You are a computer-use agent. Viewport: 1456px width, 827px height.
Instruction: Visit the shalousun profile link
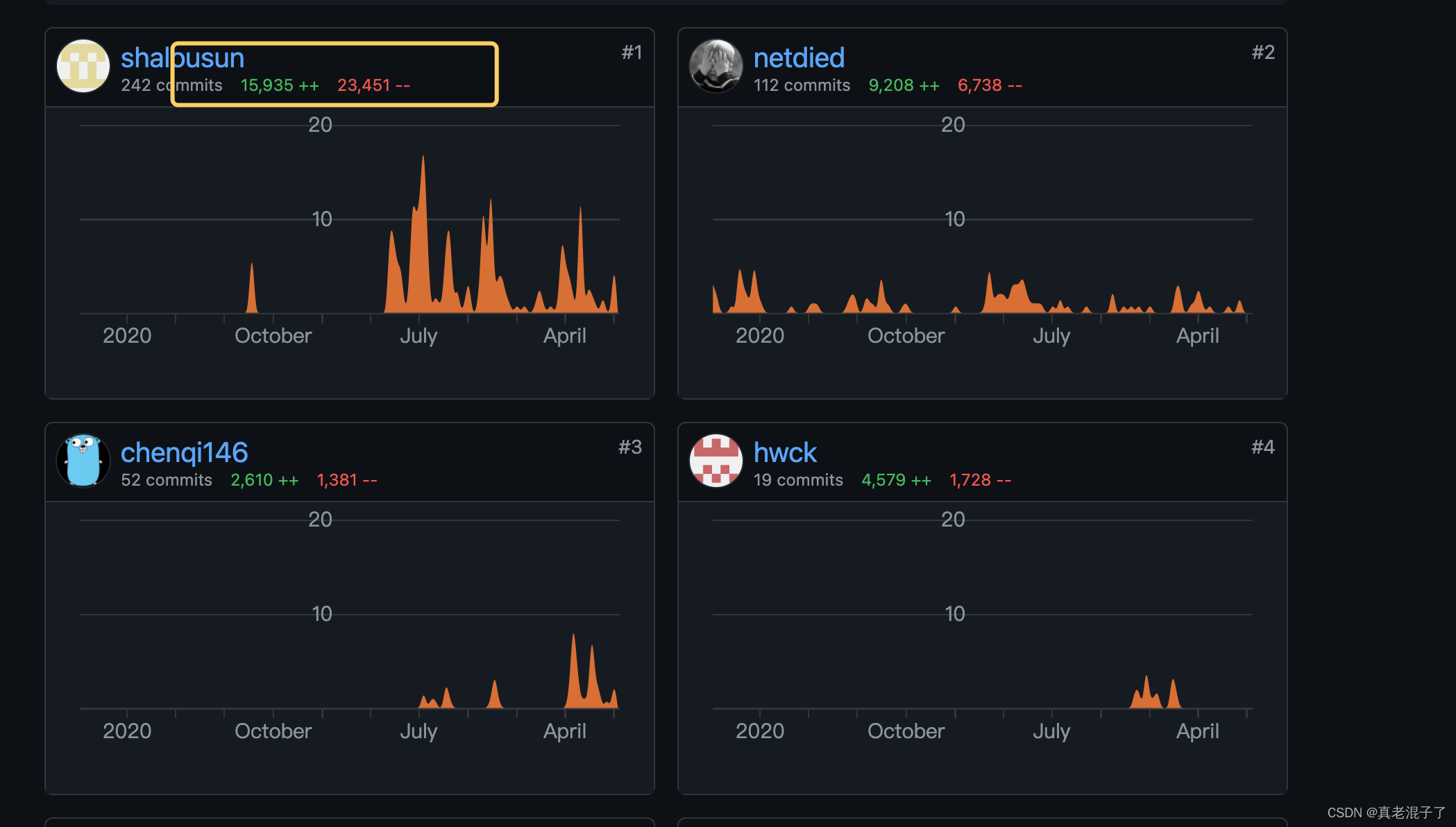point(183,58)
